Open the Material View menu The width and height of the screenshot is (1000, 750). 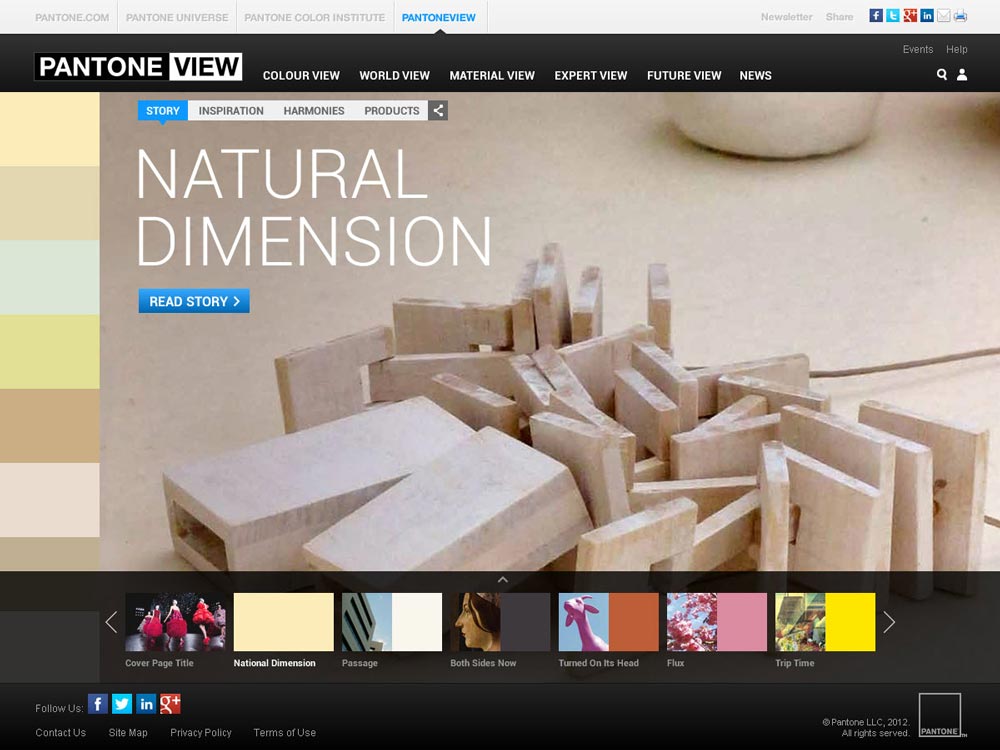[492, 75]
